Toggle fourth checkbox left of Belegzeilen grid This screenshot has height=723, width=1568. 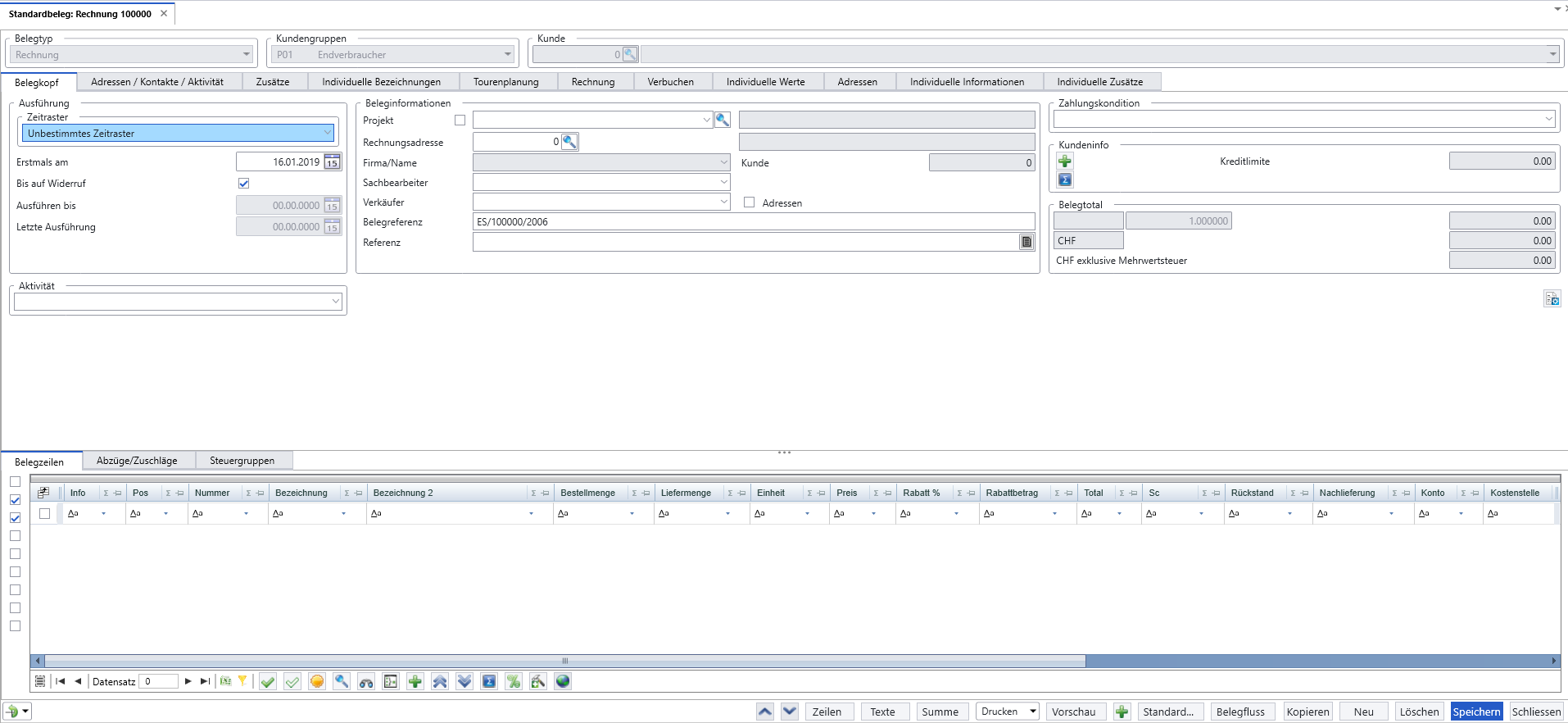(15, 536)
